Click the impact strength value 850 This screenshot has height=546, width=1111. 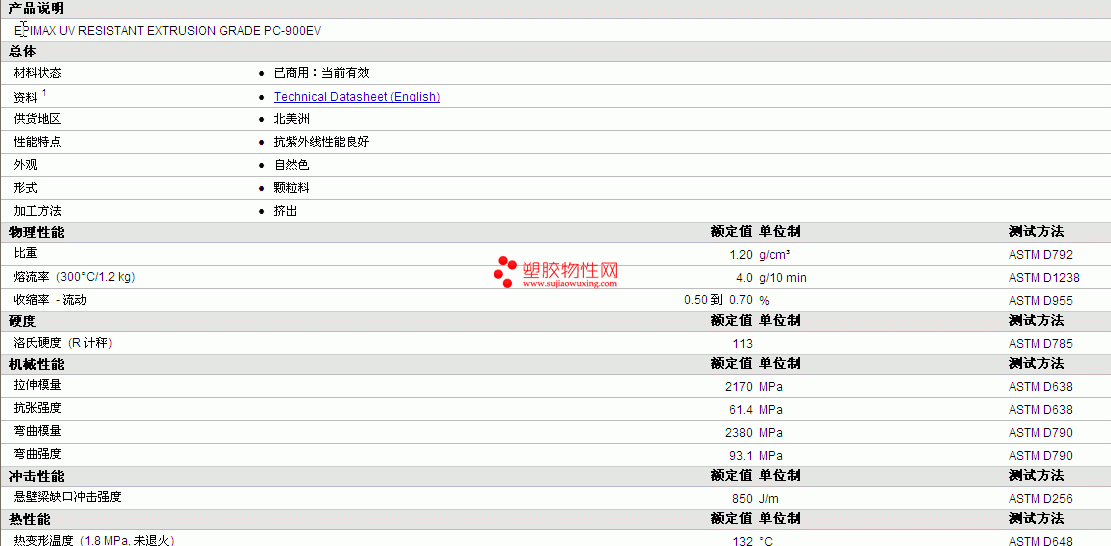[x=743, y=499]
